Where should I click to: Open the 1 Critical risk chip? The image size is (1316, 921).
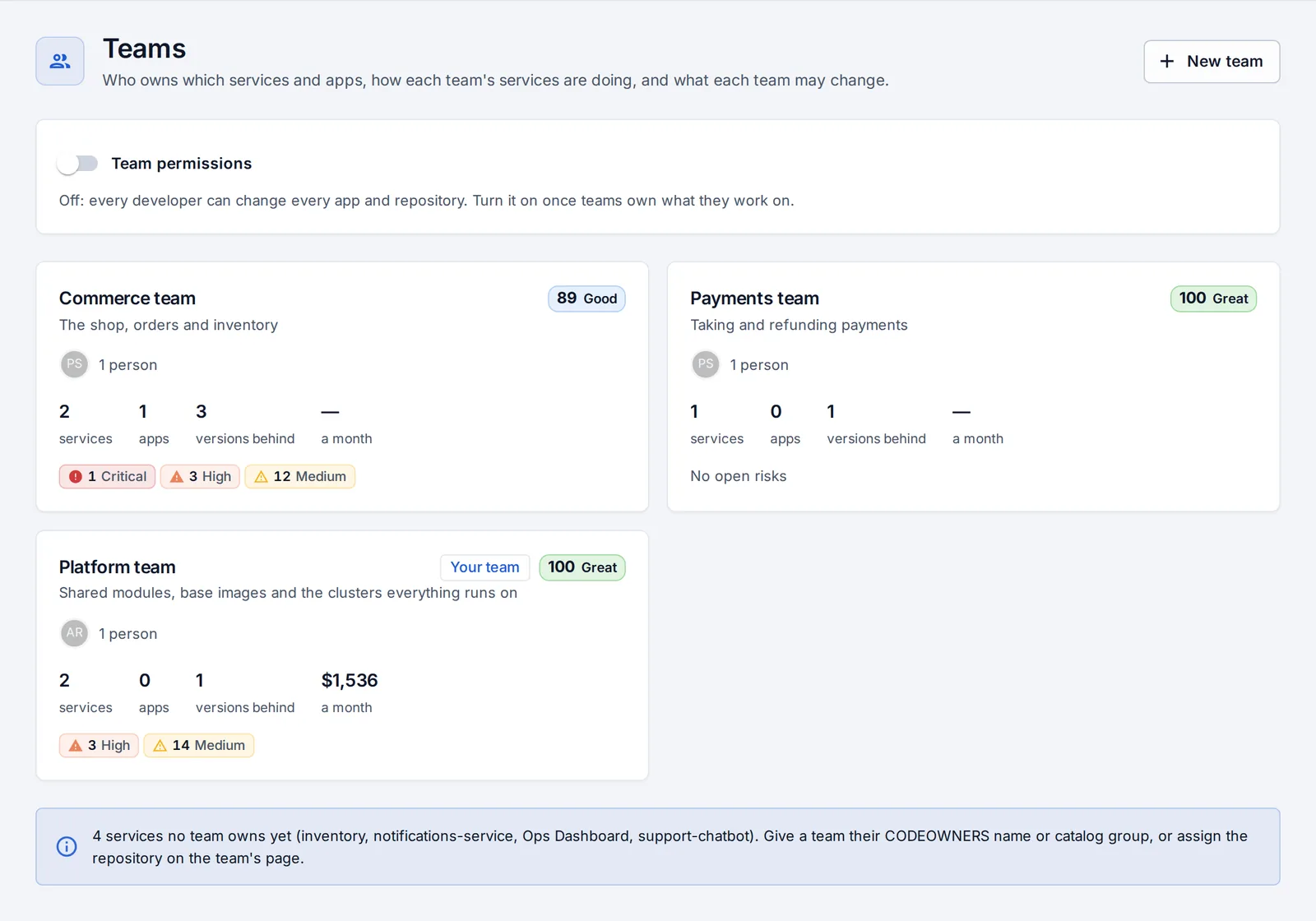(107, 477)
